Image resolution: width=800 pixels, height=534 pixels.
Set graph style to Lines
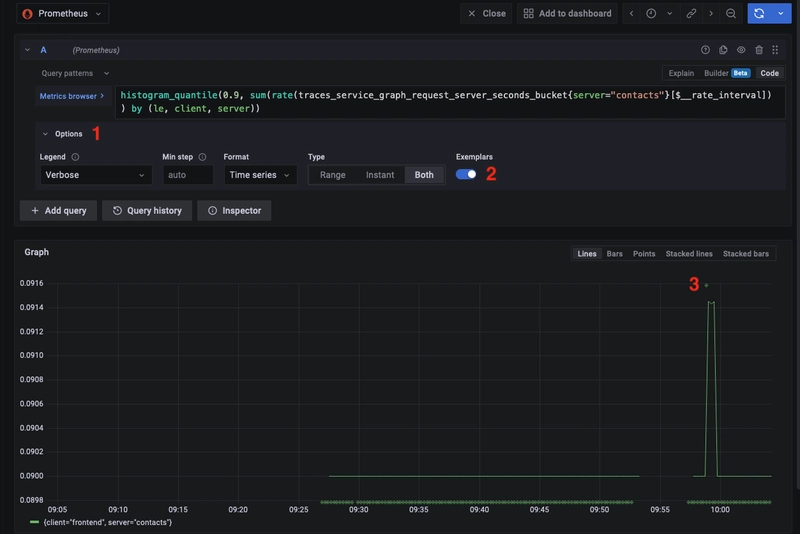[587, 254]
